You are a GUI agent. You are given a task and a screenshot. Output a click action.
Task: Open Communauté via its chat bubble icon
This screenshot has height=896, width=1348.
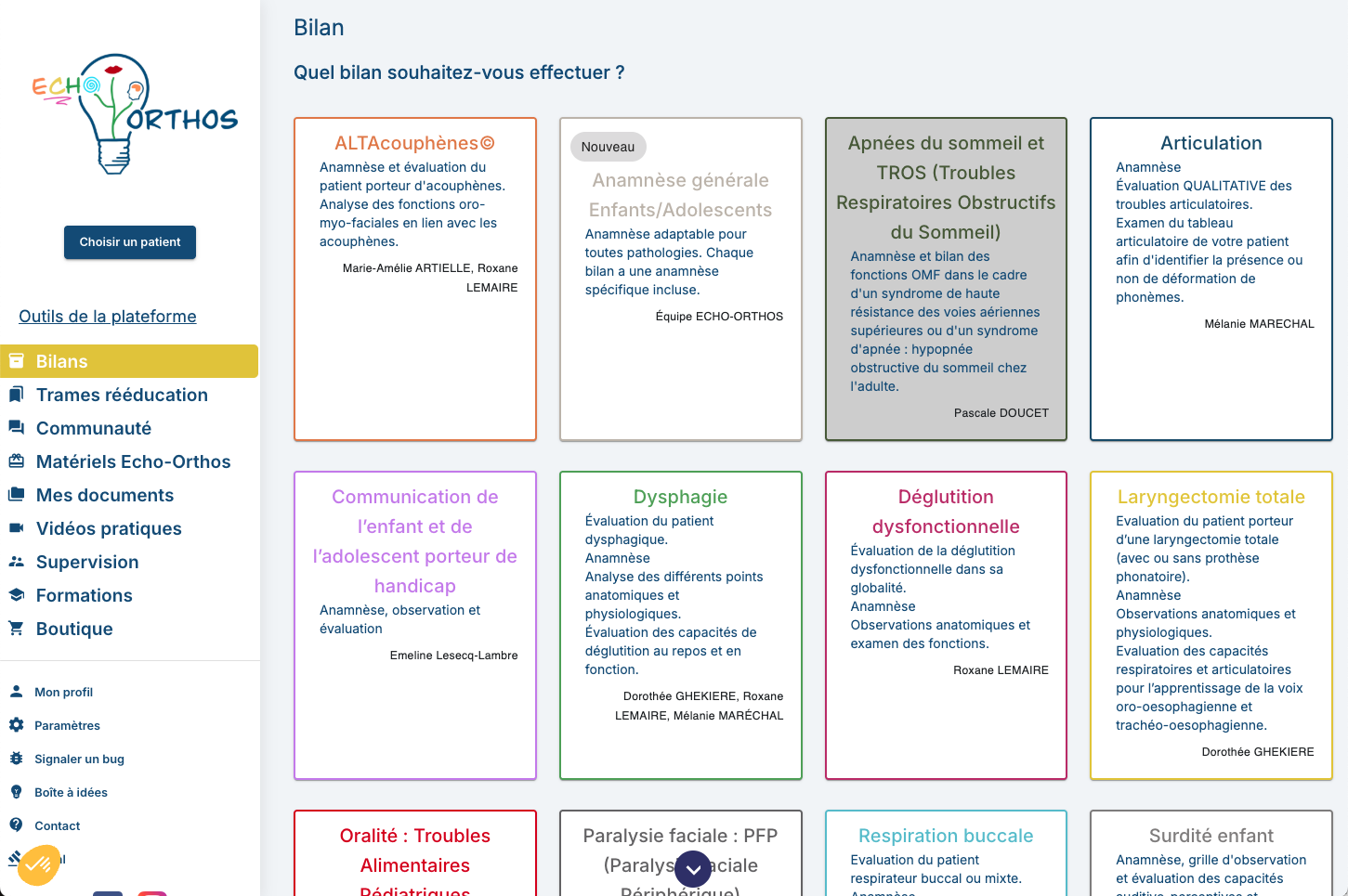coord(17,428)
